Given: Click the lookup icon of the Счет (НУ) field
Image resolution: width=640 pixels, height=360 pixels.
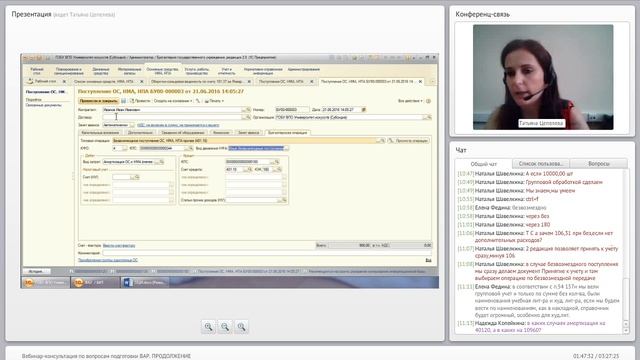Looking at the screenshot, I should pyautogui.click(x=137, y=177).
